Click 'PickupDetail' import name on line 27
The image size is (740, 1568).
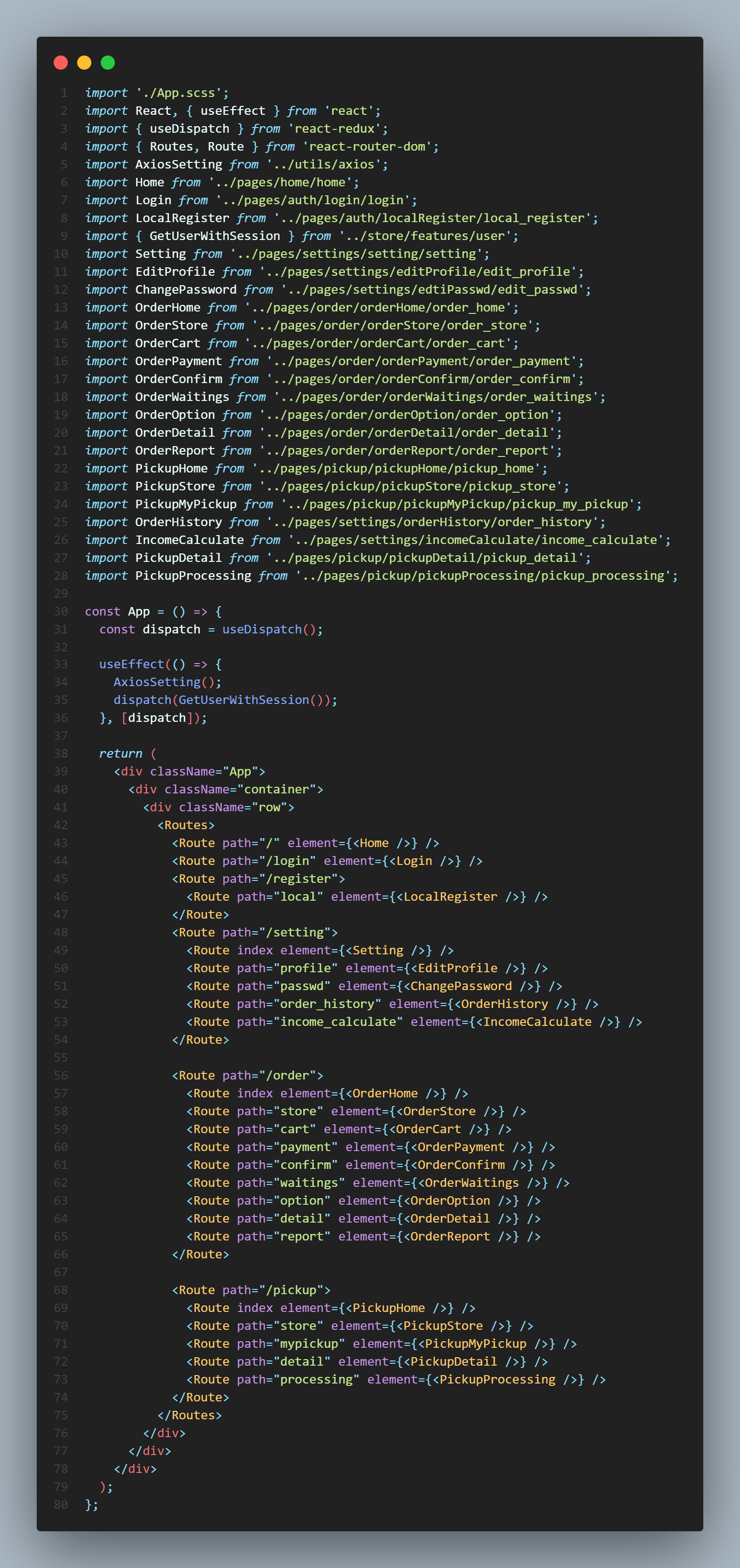pos(179,558)
